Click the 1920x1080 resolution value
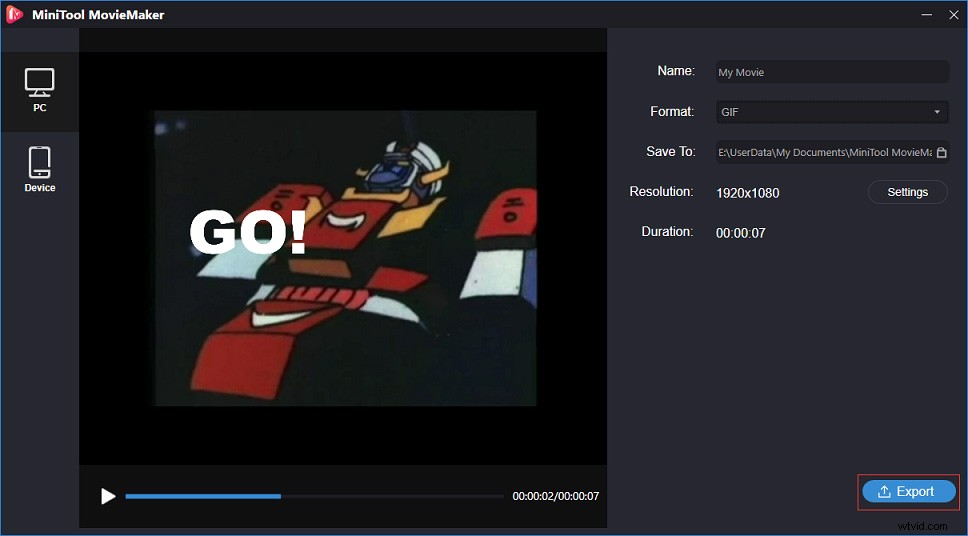This screenshot has height=536, width=968. [x=748, y=193]
